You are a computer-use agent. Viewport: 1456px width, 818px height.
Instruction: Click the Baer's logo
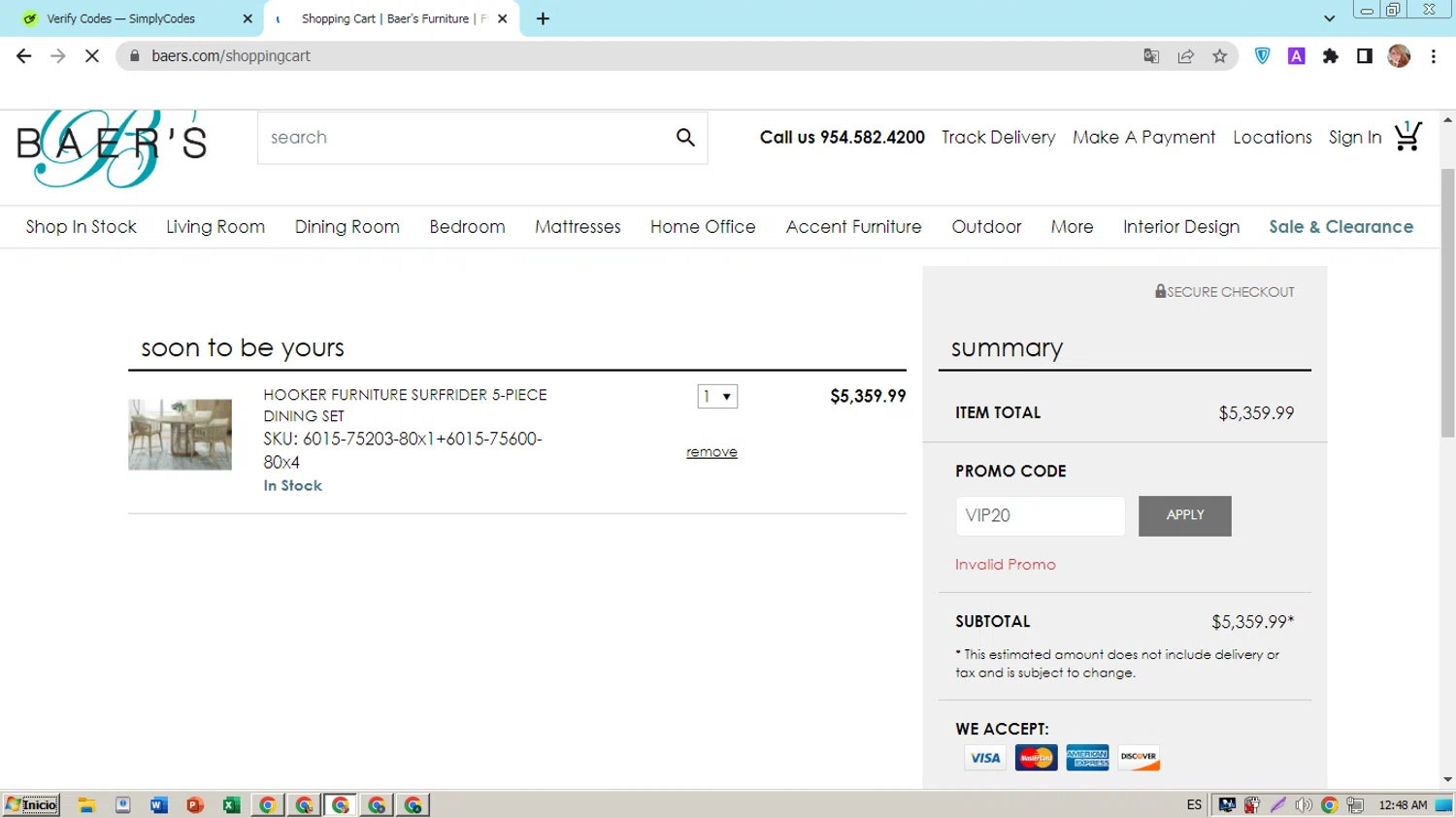(112, 148)
